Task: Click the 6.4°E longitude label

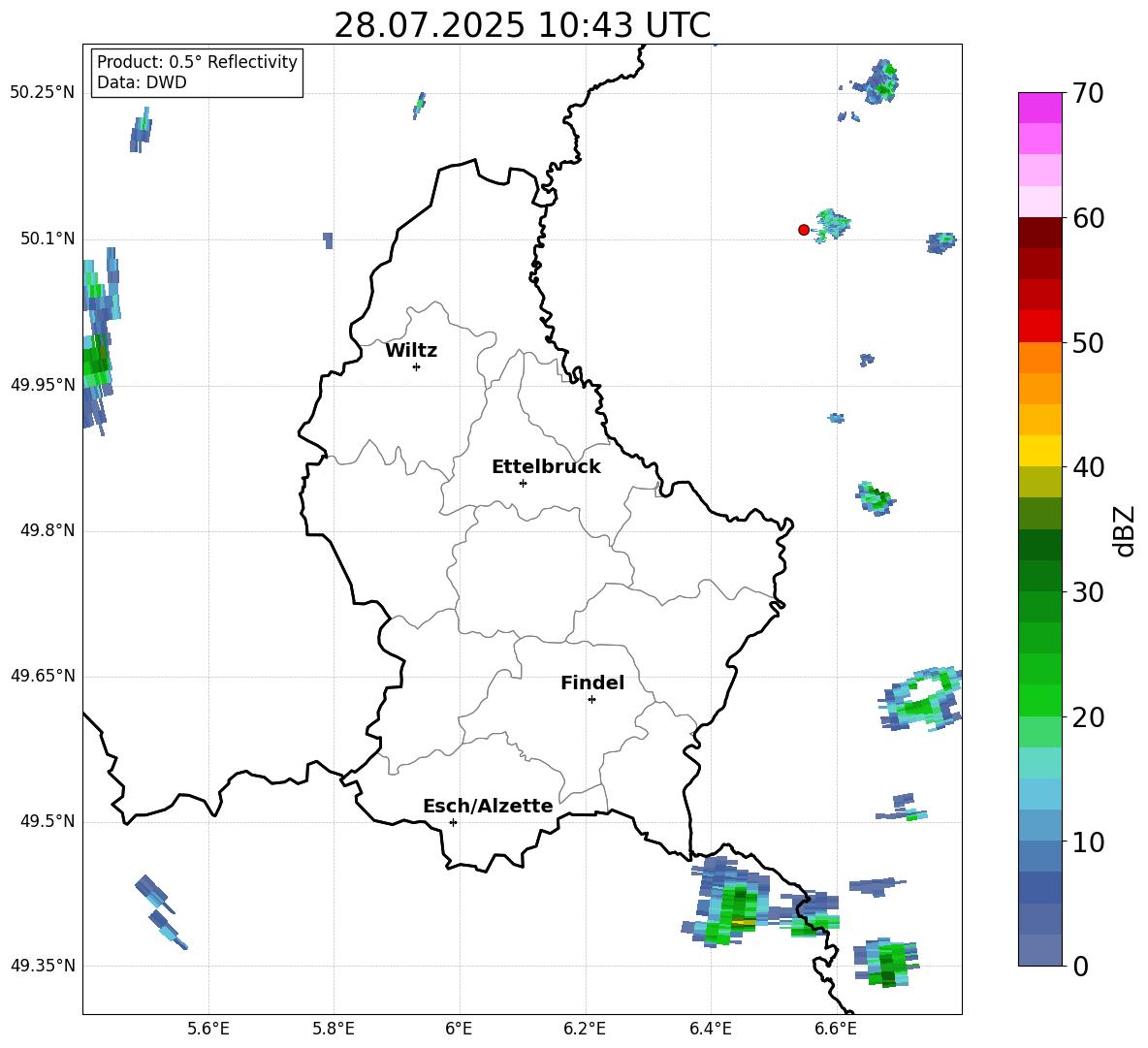Action: (x=710, y=1029)
